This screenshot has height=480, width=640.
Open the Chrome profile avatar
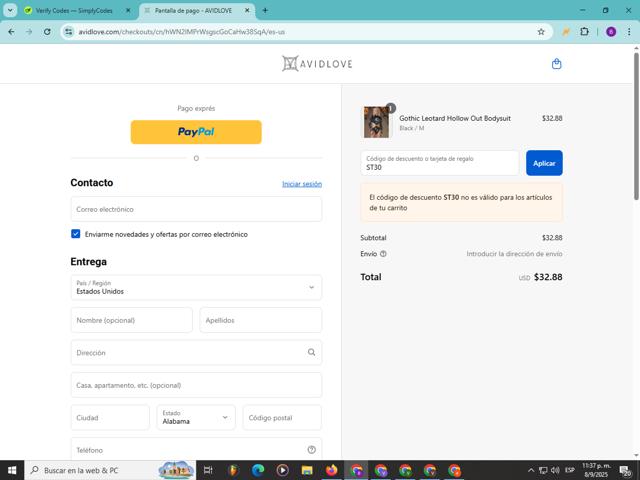pos(611,32)
